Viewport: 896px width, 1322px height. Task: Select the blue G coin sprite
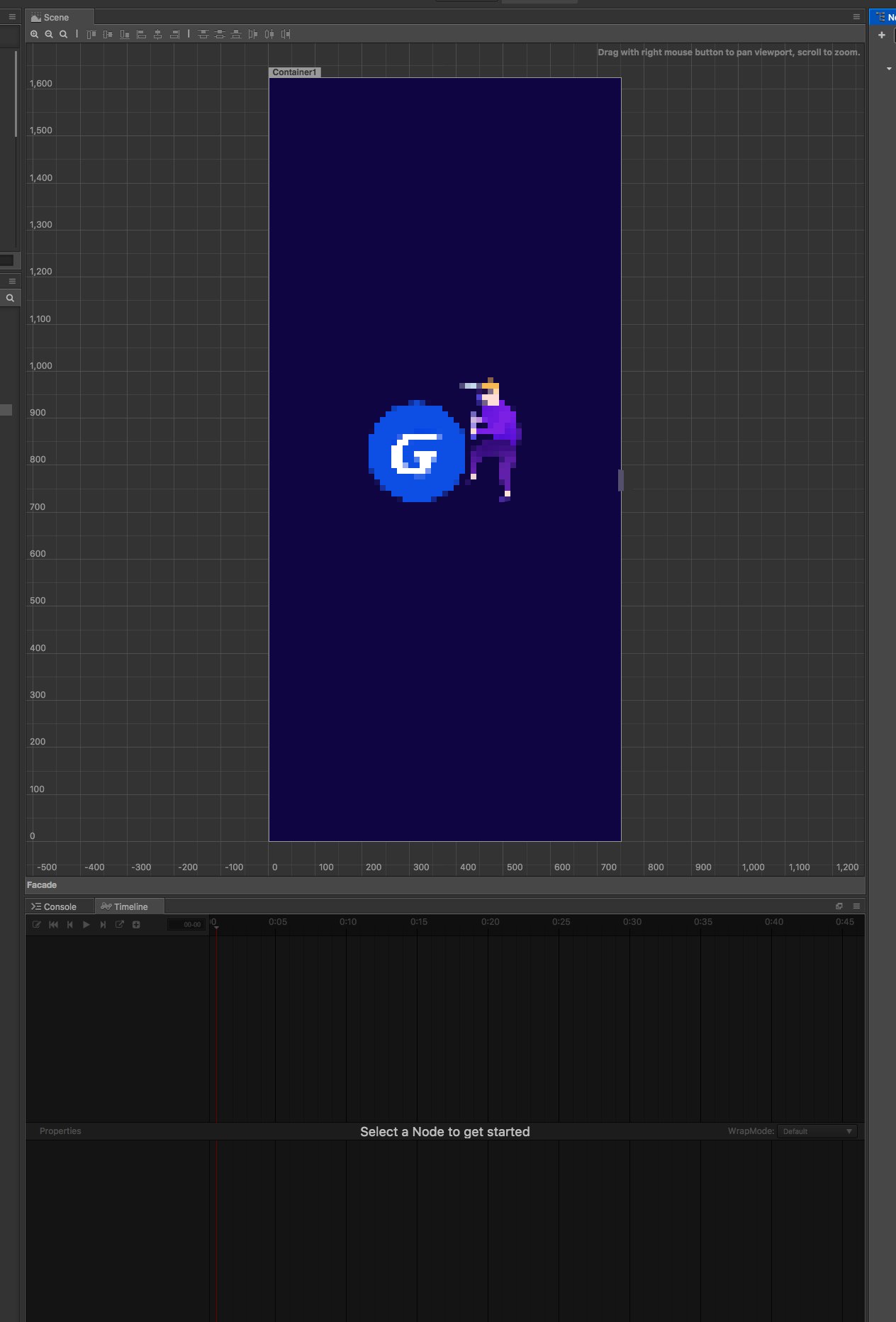(x=417, y=451)
